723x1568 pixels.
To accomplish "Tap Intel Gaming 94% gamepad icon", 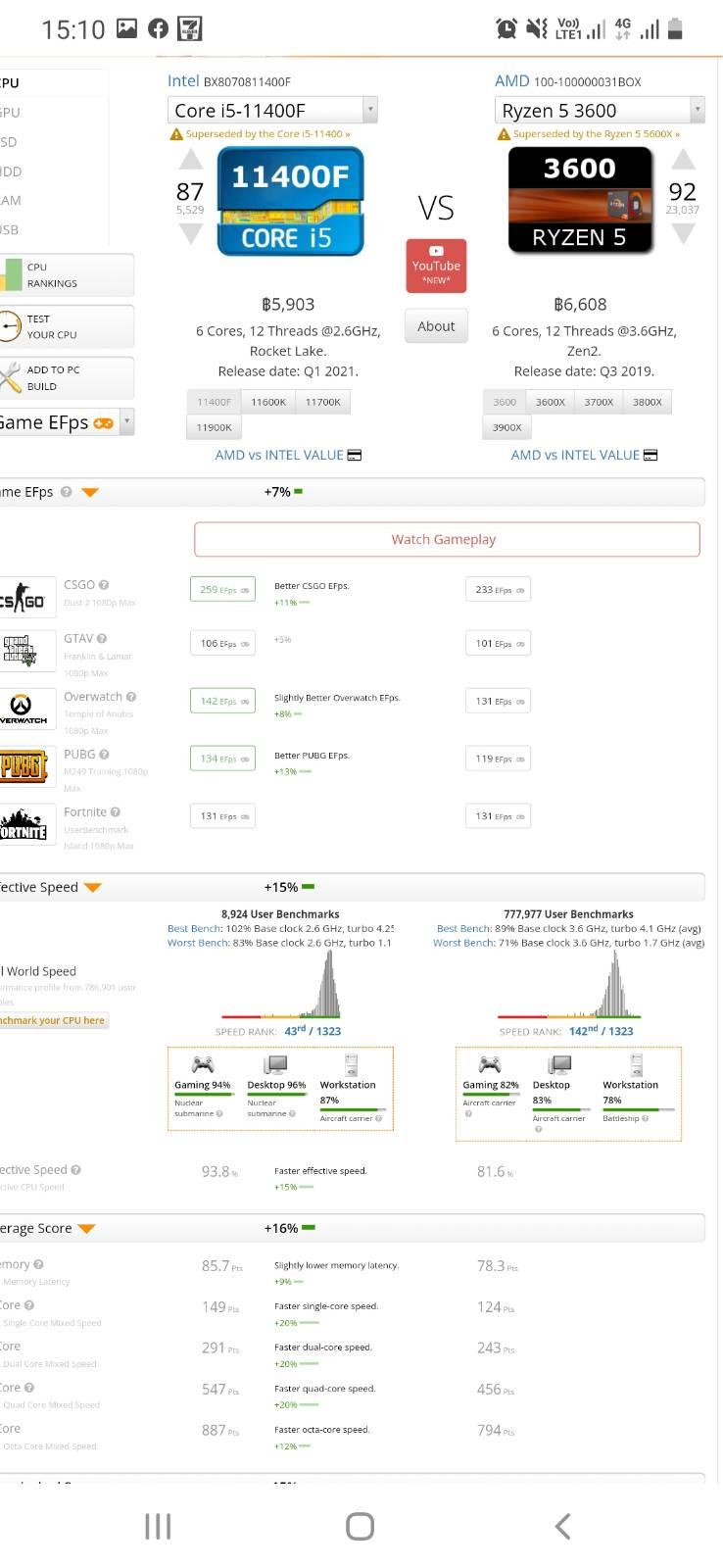I will tap(203, 1064).
